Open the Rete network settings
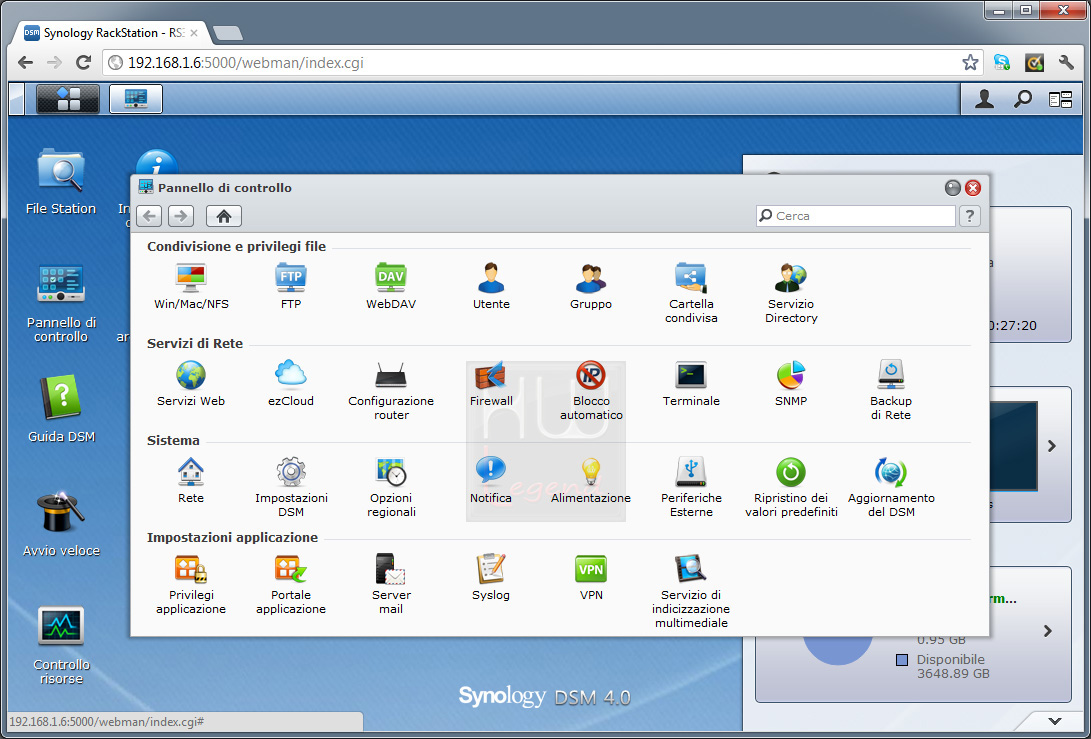 (x=191, y=480)
